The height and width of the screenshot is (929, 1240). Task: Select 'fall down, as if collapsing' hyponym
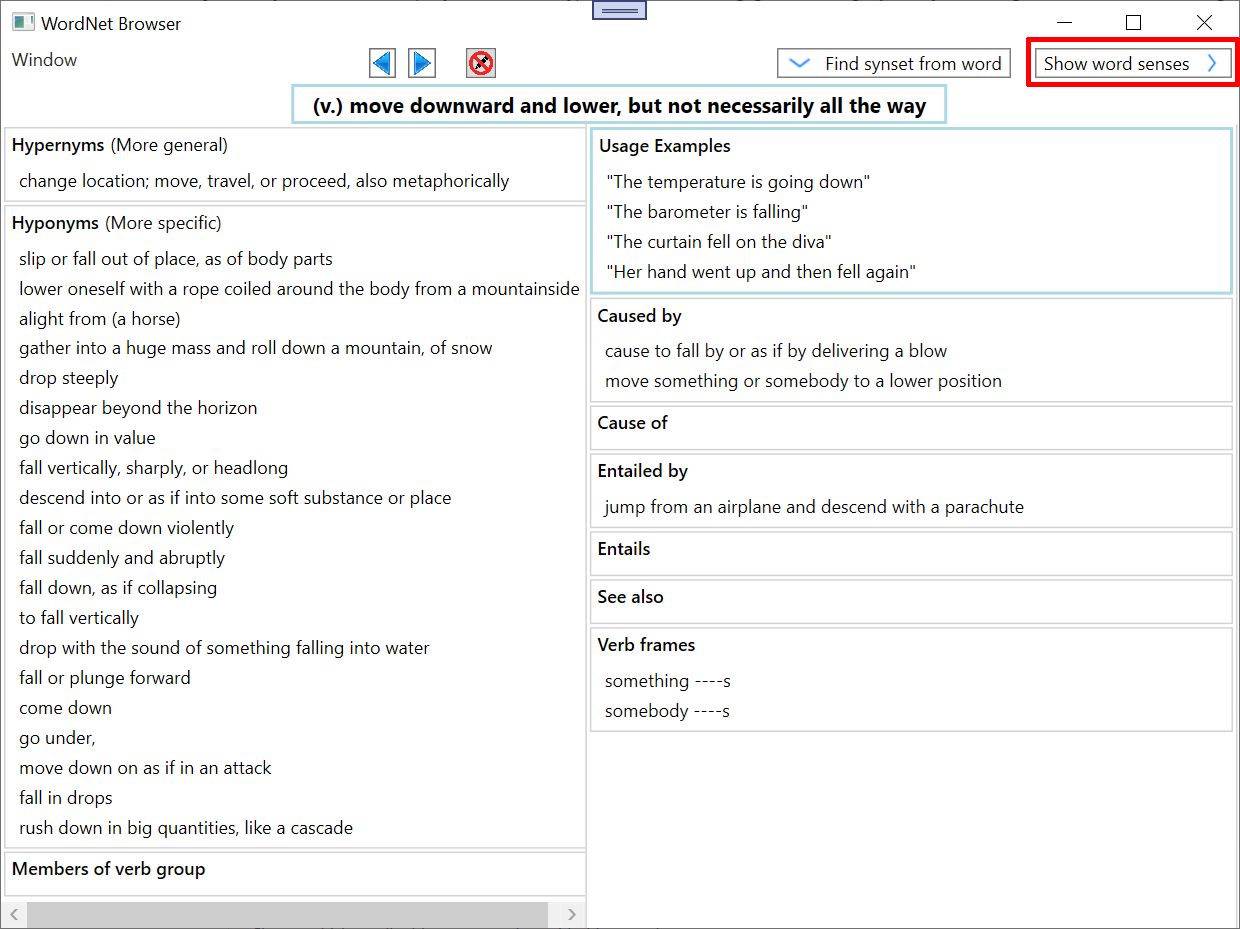point(118,588)
